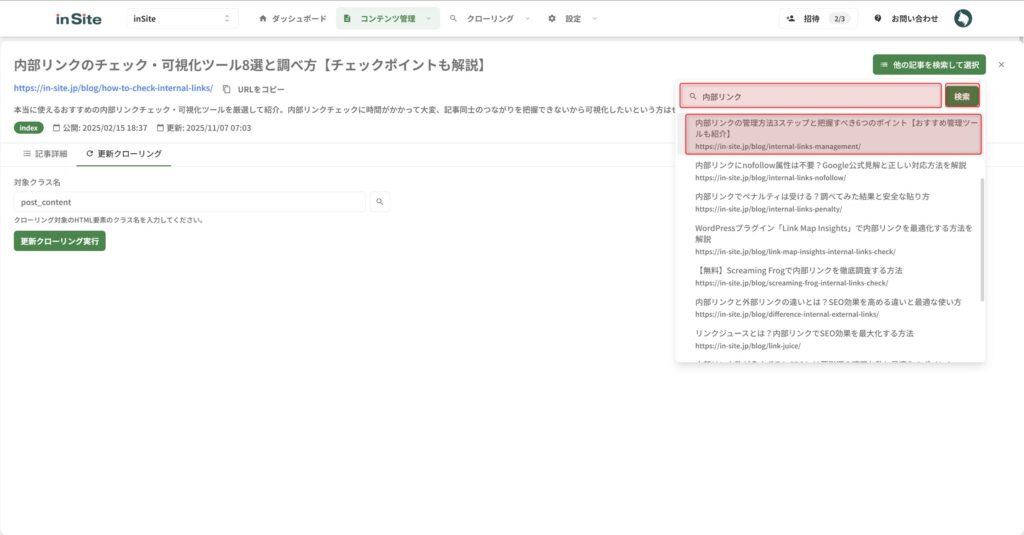Focus the 対象クラス名 input field
This screenshot has width=1024, height=535.
tap(189, 202)
